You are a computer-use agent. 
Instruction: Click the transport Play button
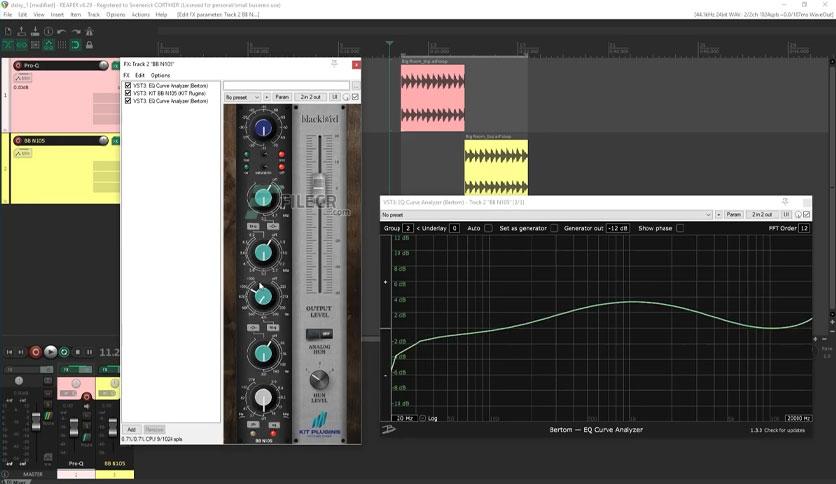50,352
